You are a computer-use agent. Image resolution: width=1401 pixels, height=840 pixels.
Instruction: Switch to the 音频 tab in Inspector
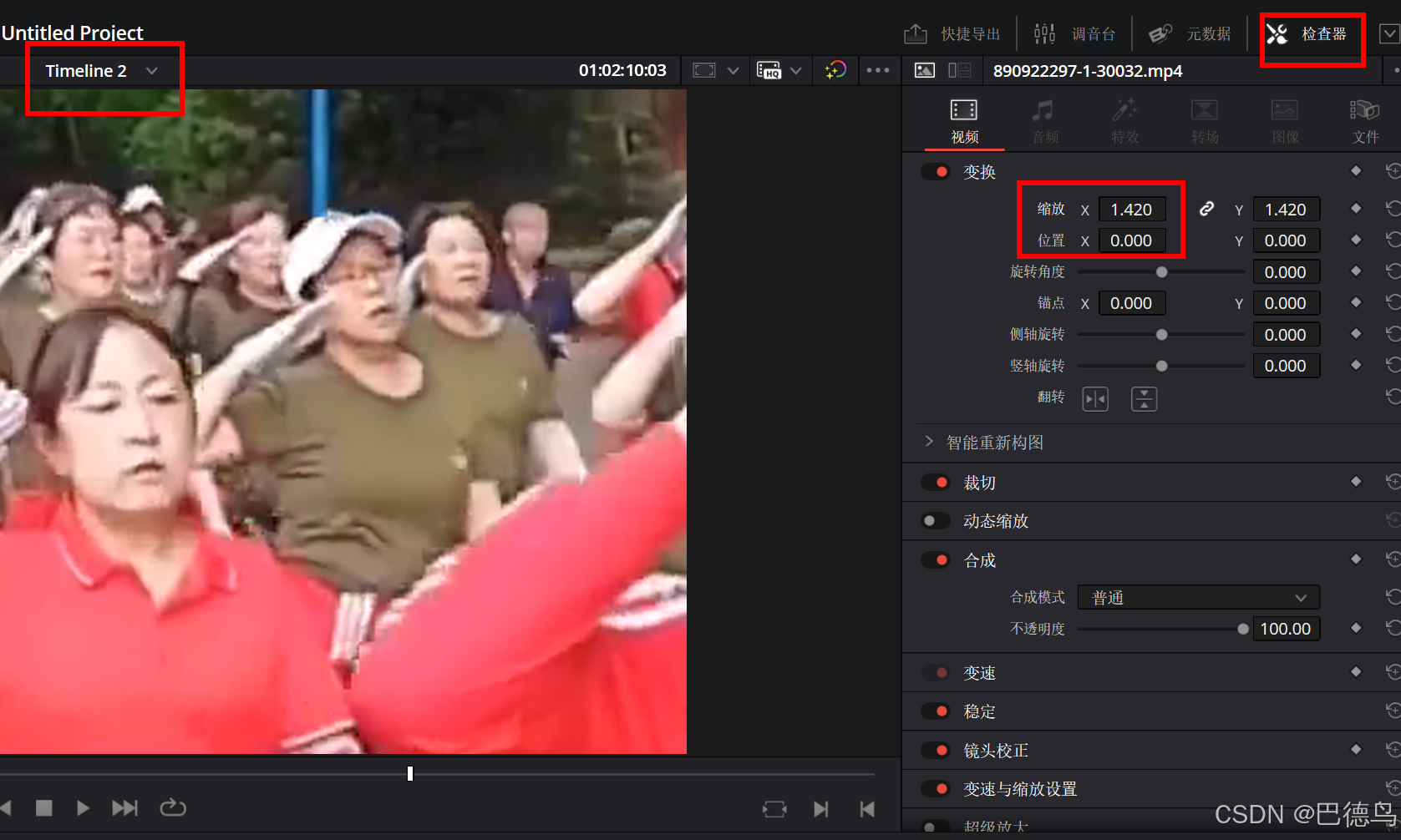pyautogui.click(x=1043, y=119)
